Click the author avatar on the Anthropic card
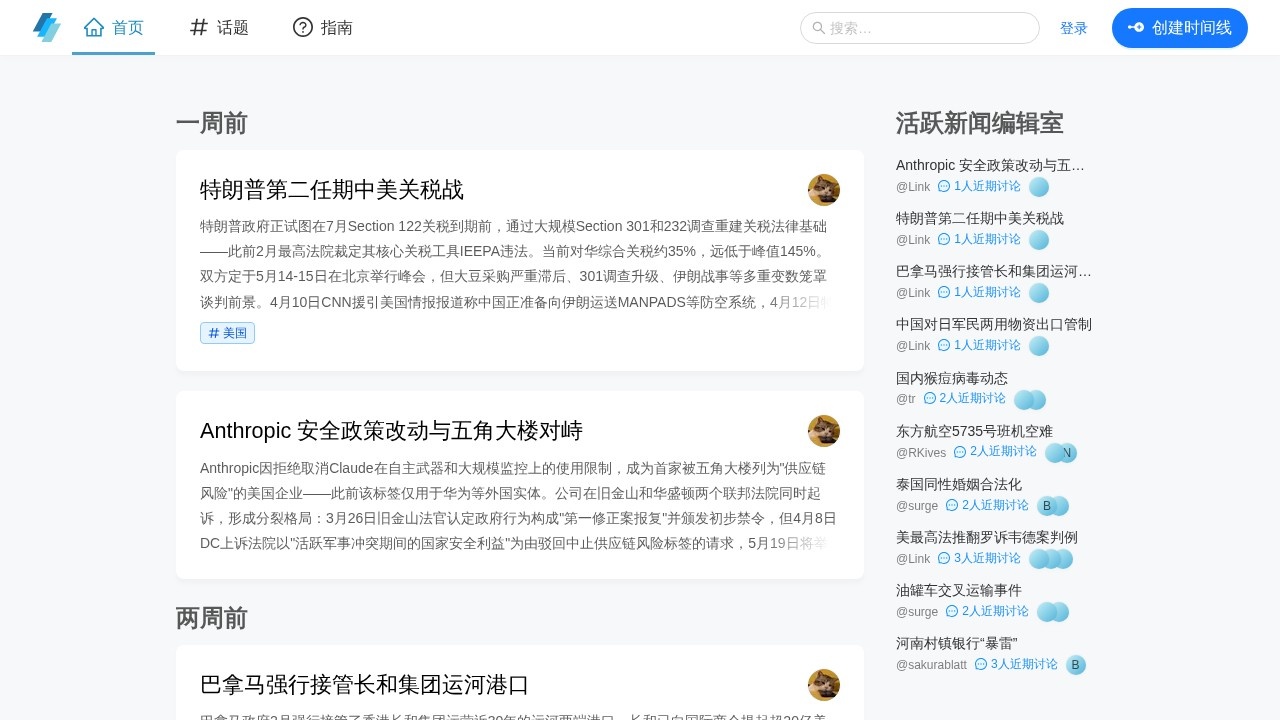Image resolution: width=1280 pixels, height=720 pixels. (x=823, y=431)
